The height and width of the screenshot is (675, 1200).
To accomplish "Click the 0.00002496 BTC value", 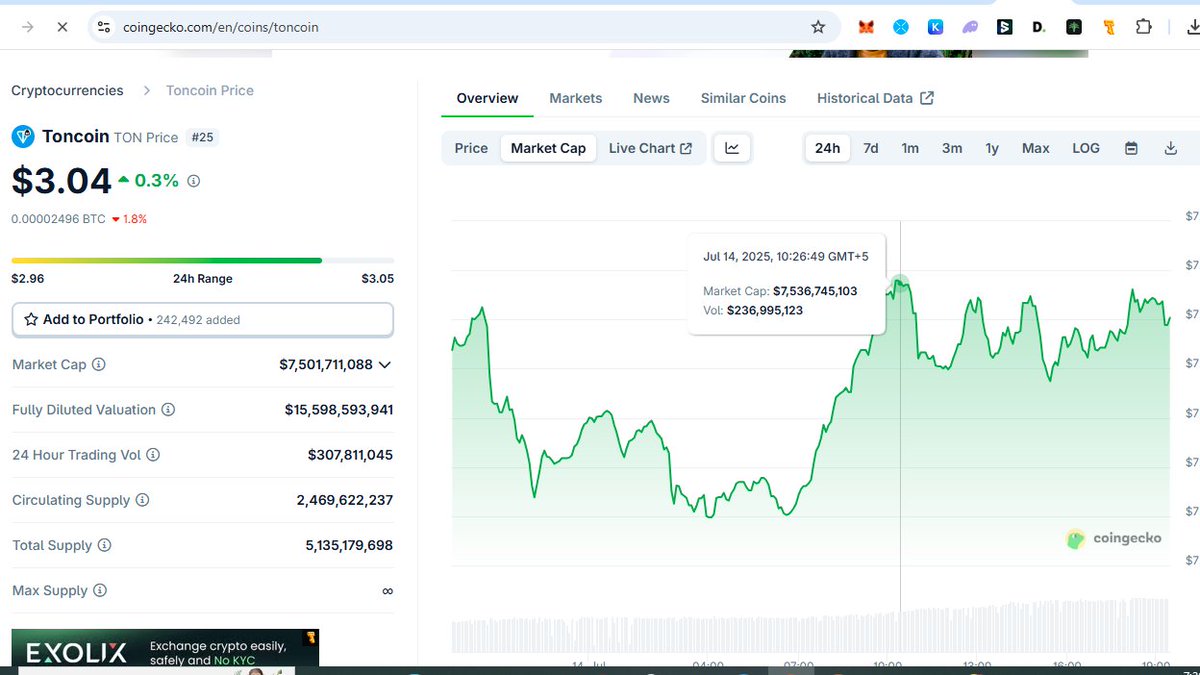I will click(x=58, y=218).
